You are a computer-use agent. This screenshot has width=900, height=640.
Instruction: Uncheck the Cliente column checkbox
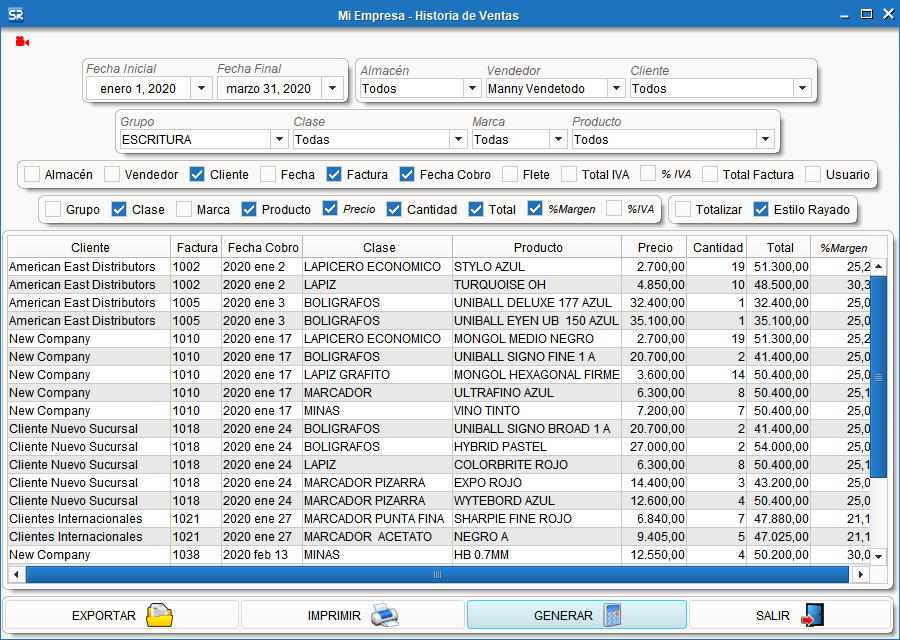pyautogui.click(x=197, y=174)
